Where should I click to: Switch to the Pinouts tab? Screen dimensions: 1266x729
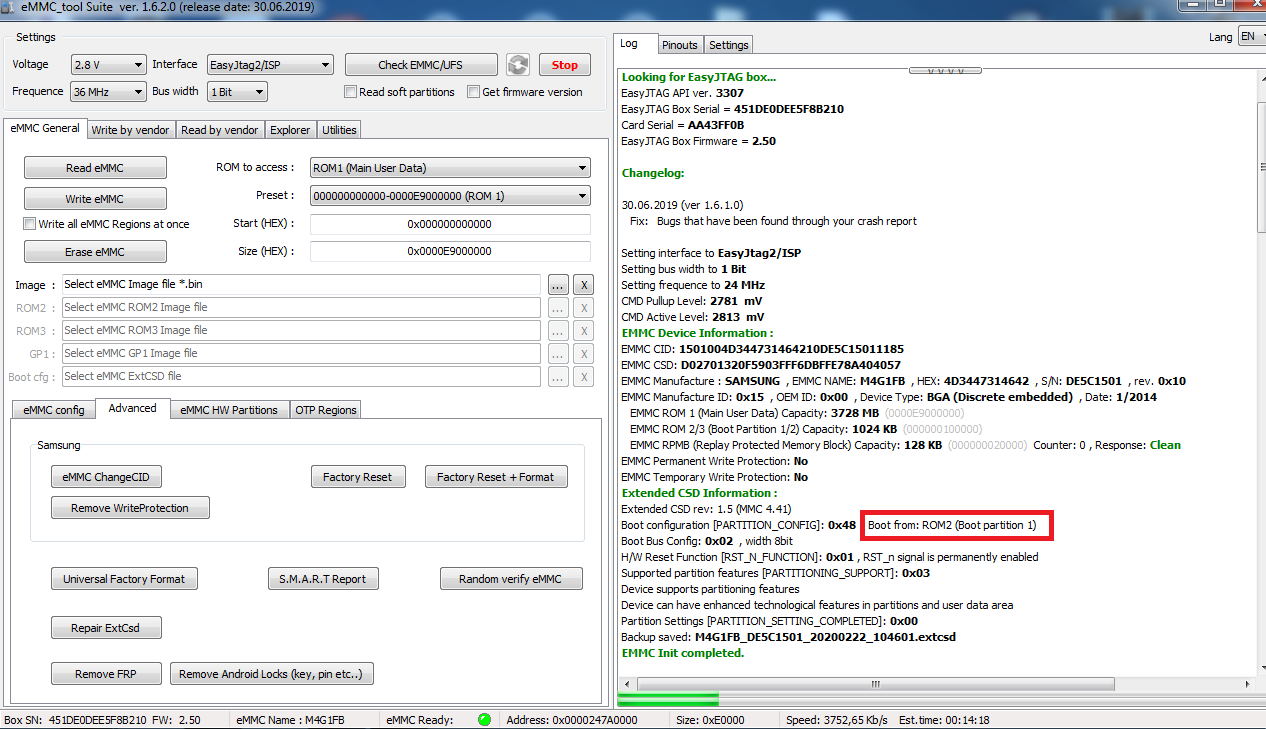(x=680, y=45)
